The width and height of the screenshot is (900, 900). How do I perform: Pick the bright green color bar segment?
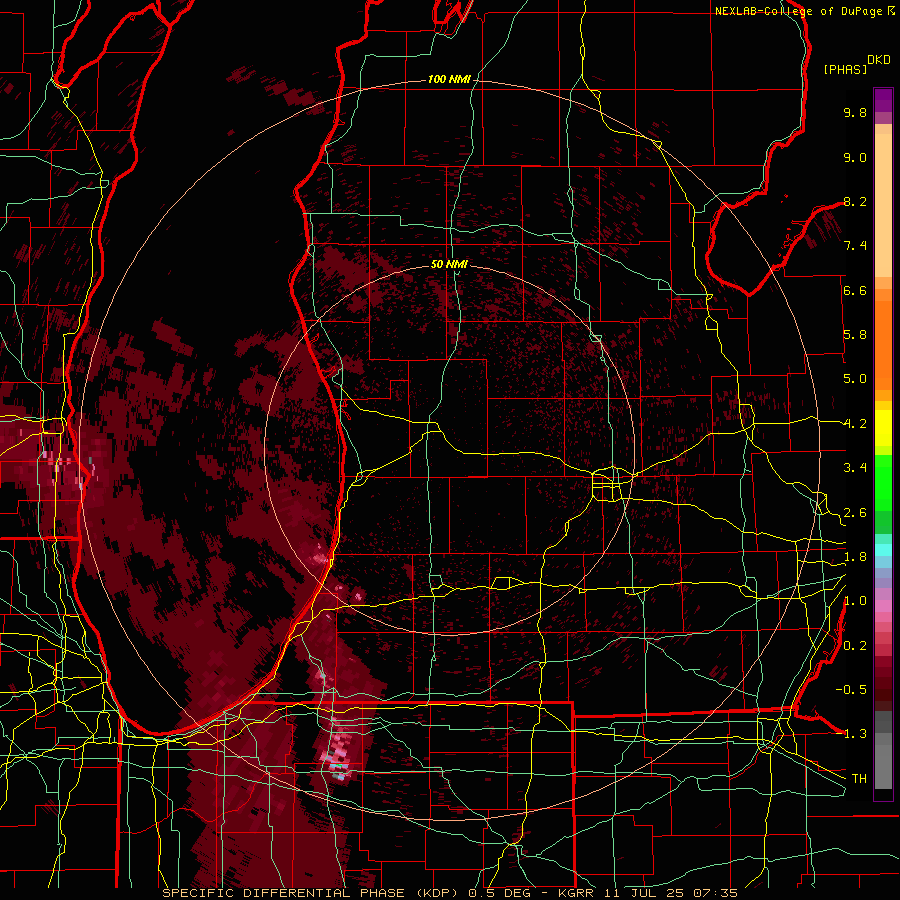click(x=883, y=482)
